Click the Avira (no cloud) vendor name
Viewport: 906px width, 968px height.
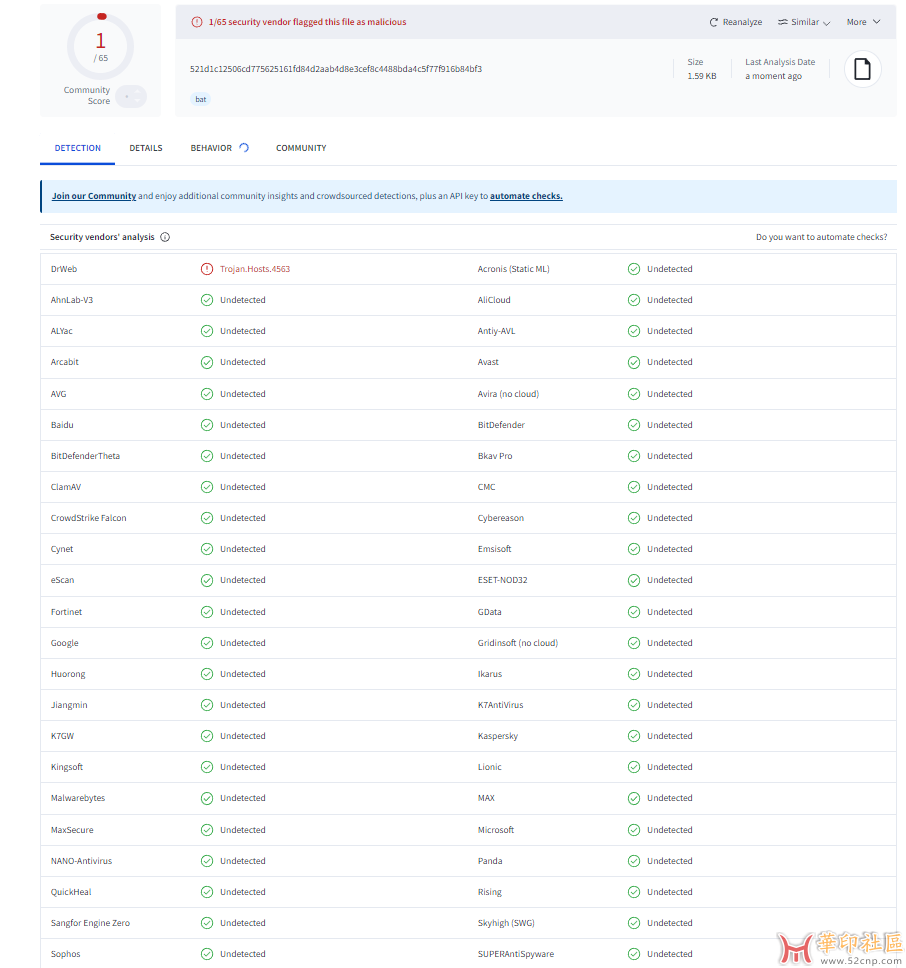(508, 394)
